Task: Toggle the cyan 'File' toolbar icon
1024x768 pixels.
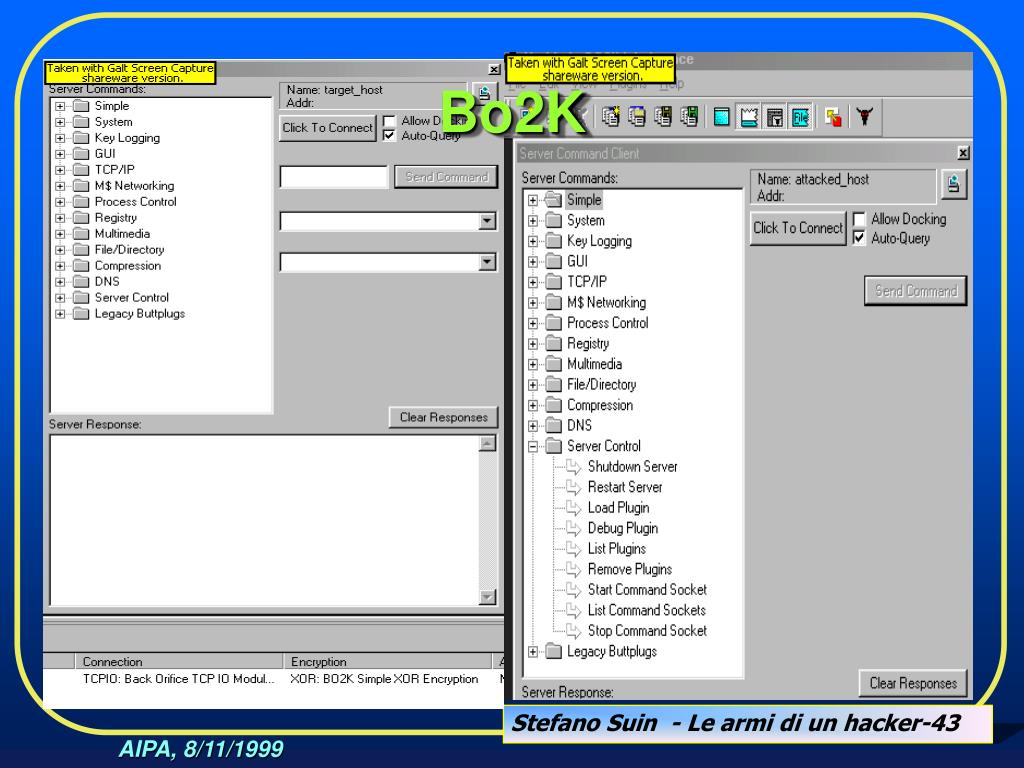Action: [x=801, y=118]
